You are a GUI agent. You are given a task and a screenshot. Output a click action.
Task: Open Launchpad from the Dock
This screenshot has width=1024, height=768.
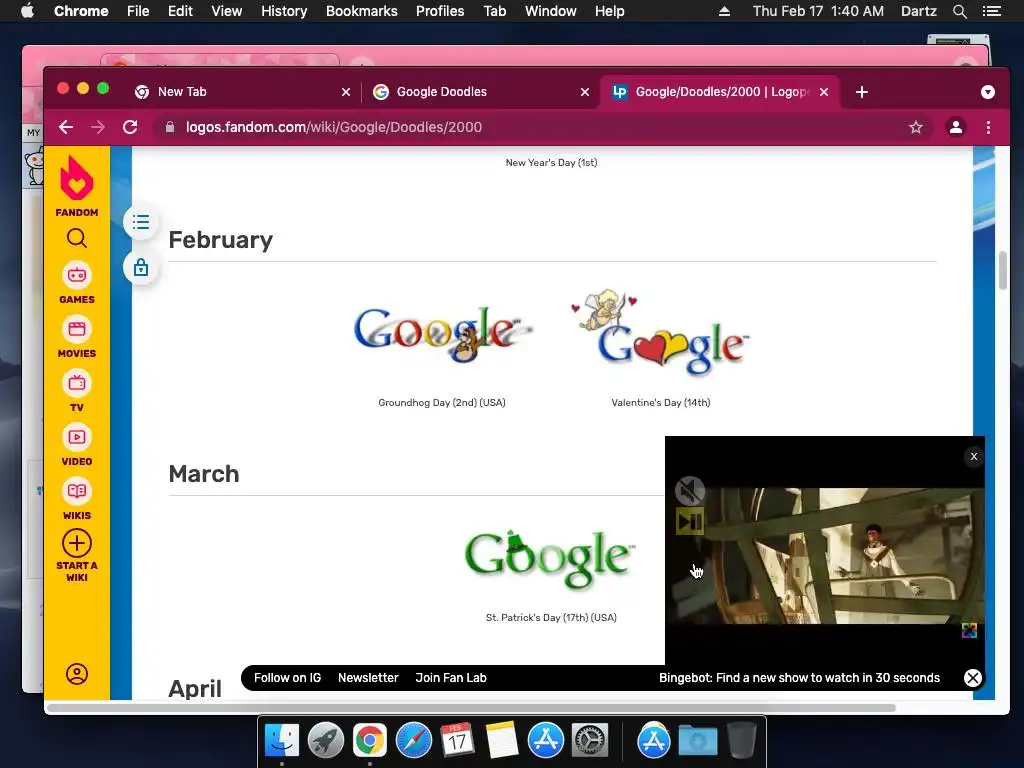pyautogui.click(x=326, y=741)
